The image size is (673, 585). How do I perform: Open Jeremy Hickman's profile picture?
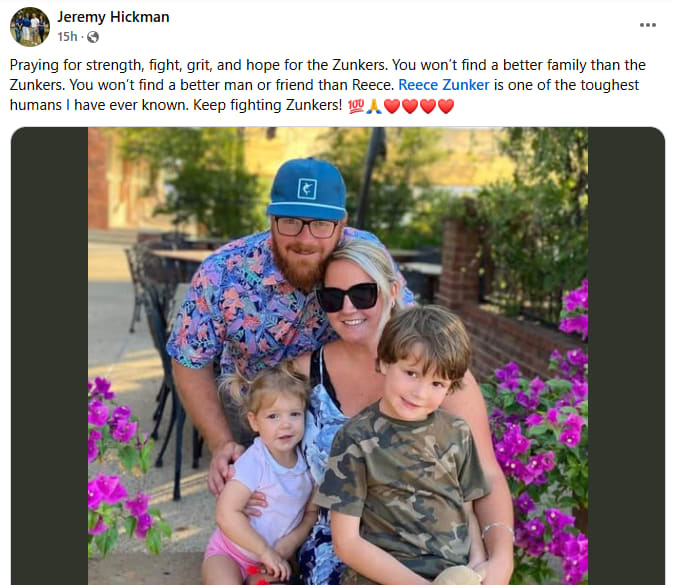coord(30,27)
